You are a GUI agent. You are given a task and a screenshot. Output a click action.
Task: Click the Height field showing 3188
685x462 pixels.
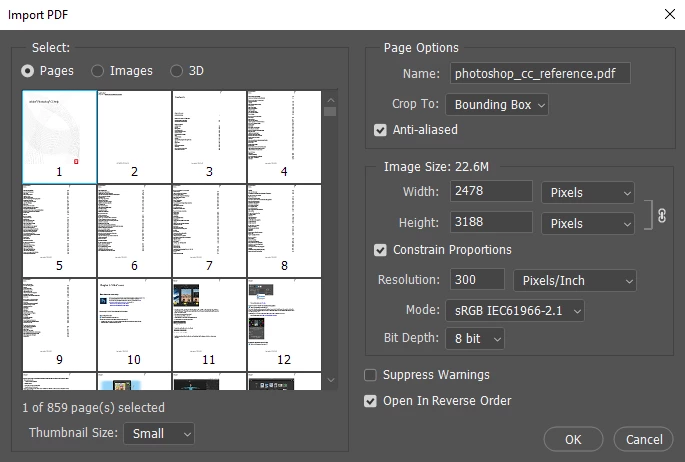click(x=491, y=222)
